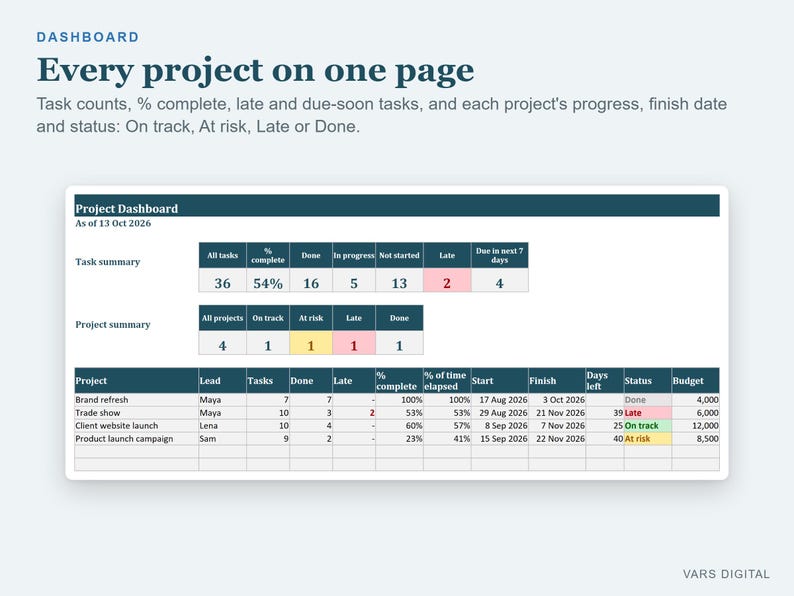Image resolution: width=794 pixels, height=596 pixels.
Task: Select the 40 days left cell
Action: pos(605,439)
